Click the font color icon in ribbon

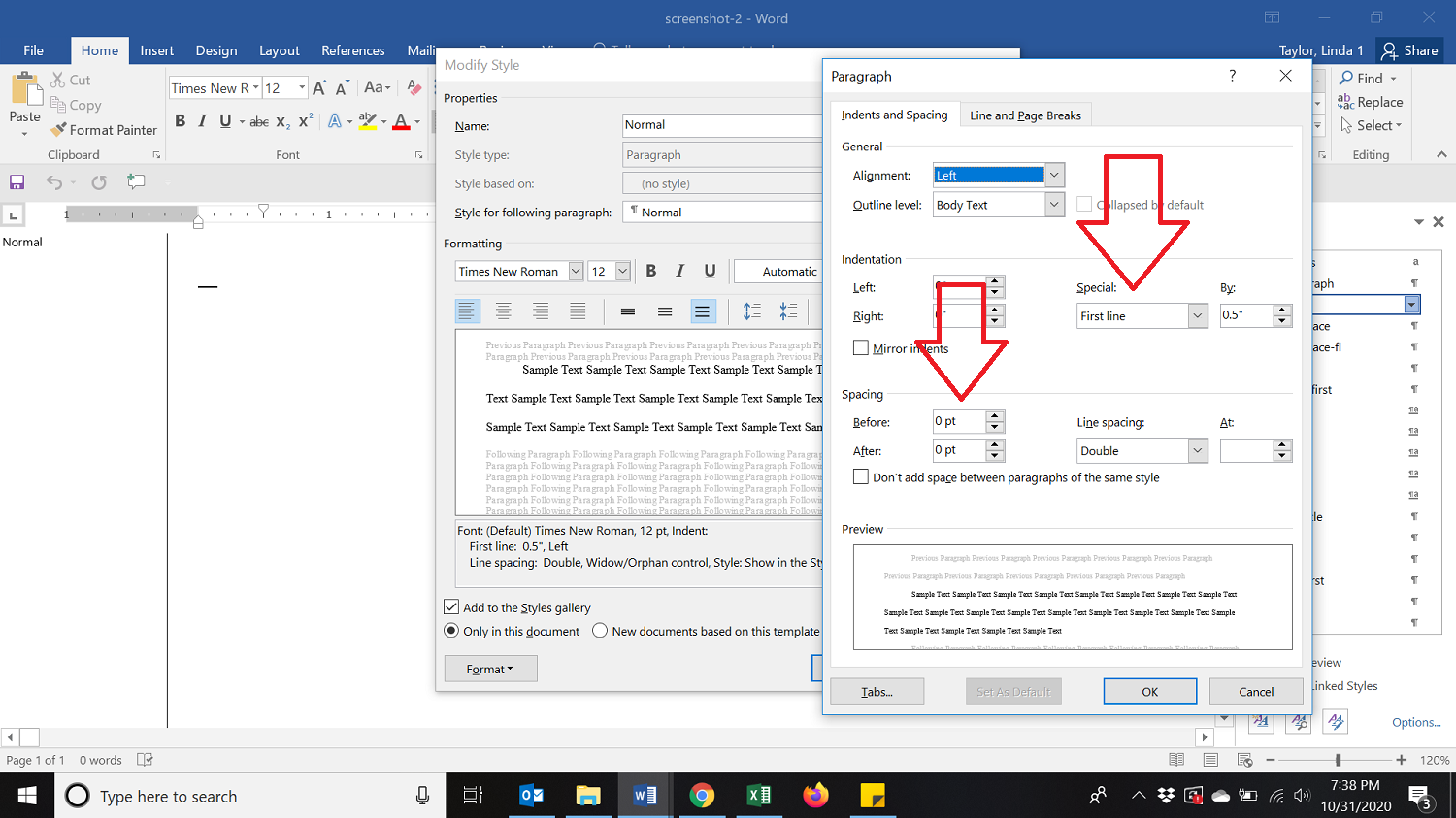click(x=401, y=121)
